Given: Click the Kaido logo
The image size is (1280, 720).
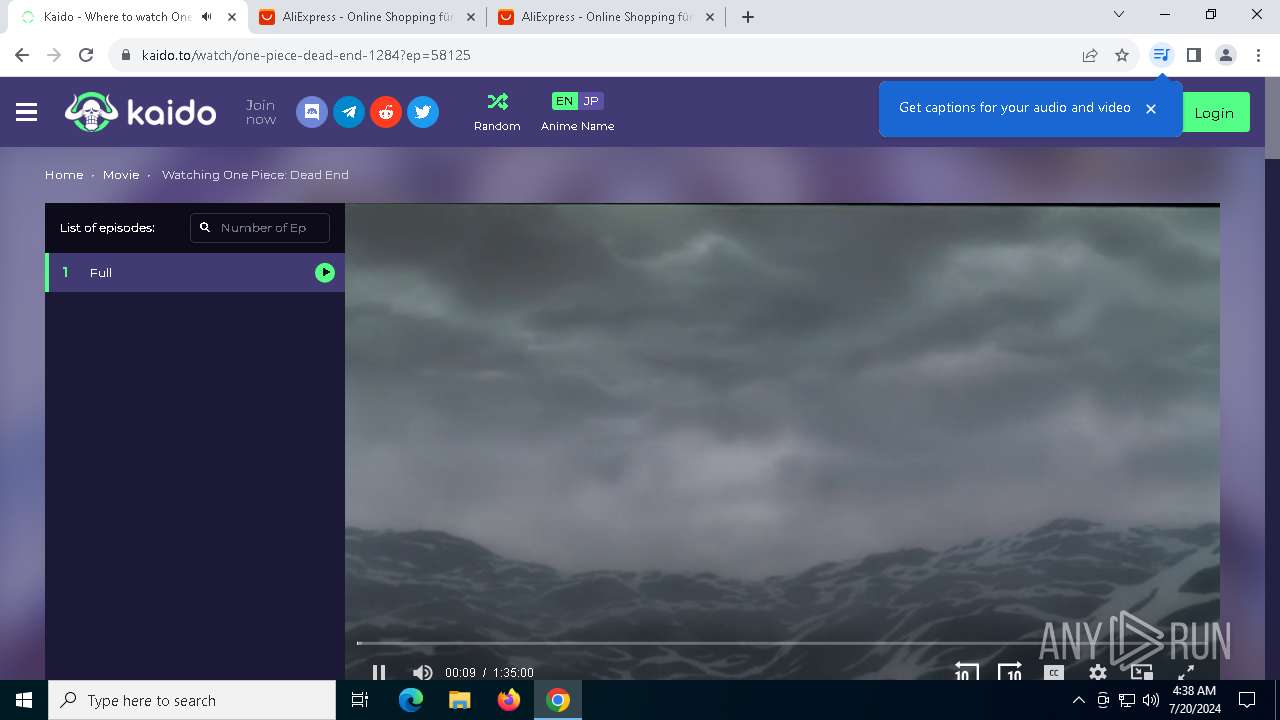Looking at the screenshot, I should click(140, 112).
